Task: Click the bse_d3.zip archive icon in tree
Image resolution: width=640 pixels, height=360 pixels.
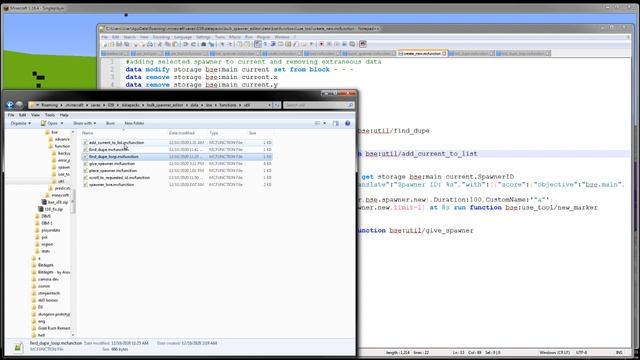Action: (x=44, y=202)
